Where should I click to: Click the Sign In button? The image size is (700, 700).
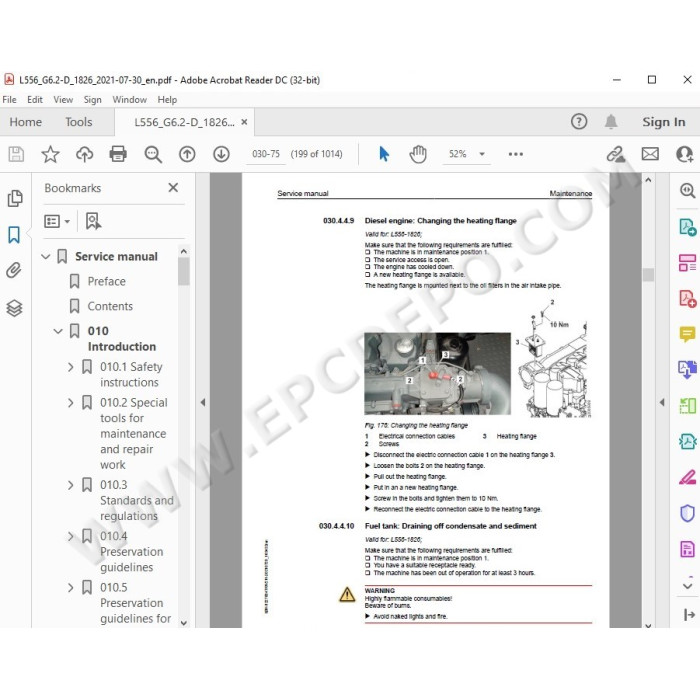click(663, 122)
